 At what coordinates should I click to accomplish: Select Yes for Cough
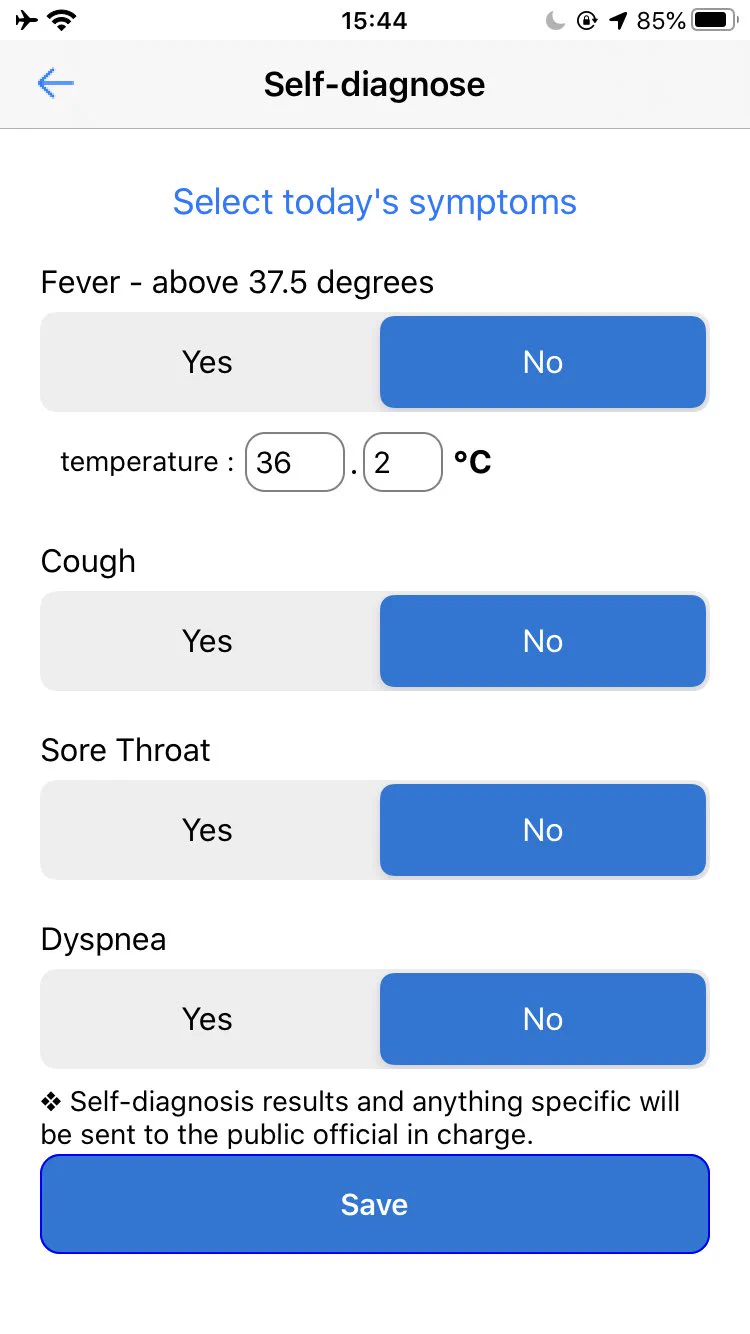click(208, 641)
